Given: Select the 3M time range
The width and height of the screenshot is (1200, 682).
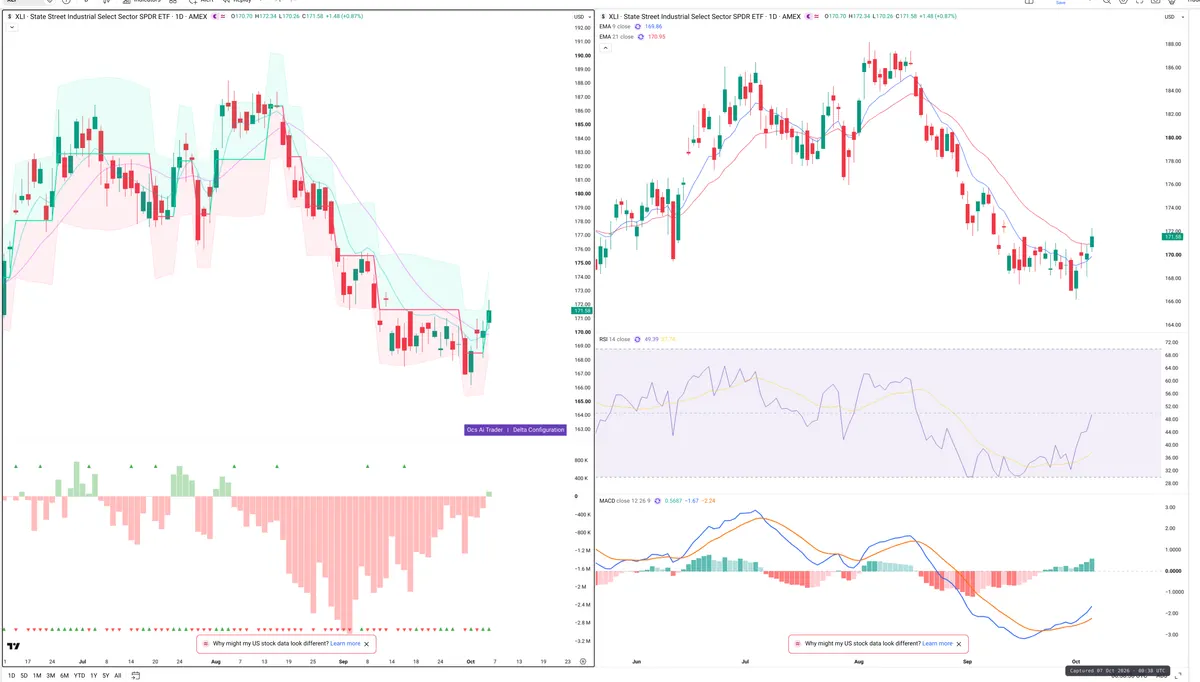Looking at the screenshot, I should click(50, 676).
